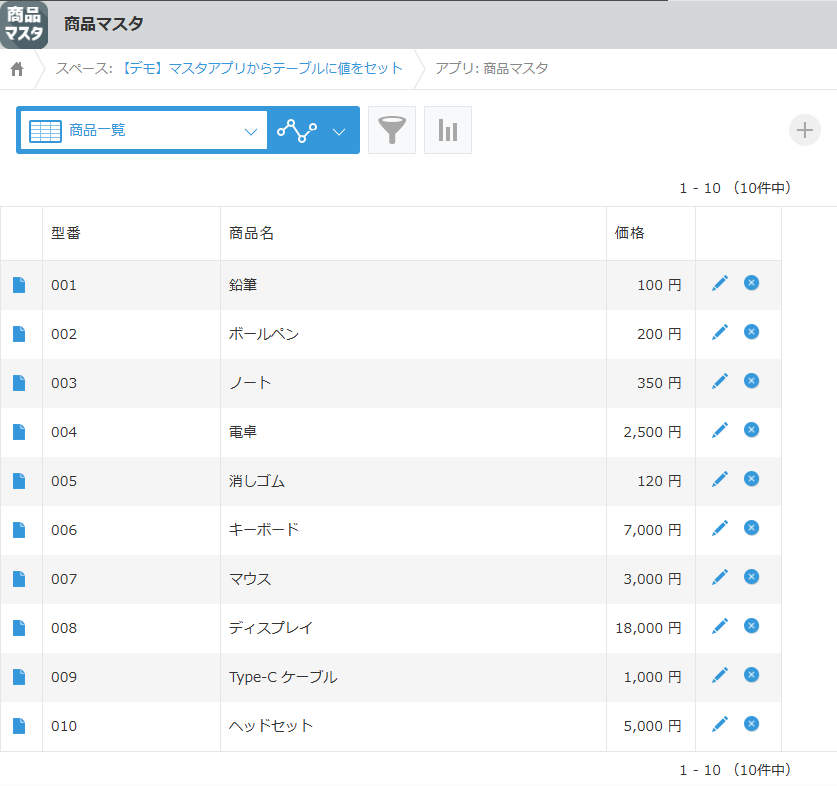Open the 【デモ】マスタアプリからテーブルに値をセット space link
Screen dimensions: 837x786
coord(260,68)
